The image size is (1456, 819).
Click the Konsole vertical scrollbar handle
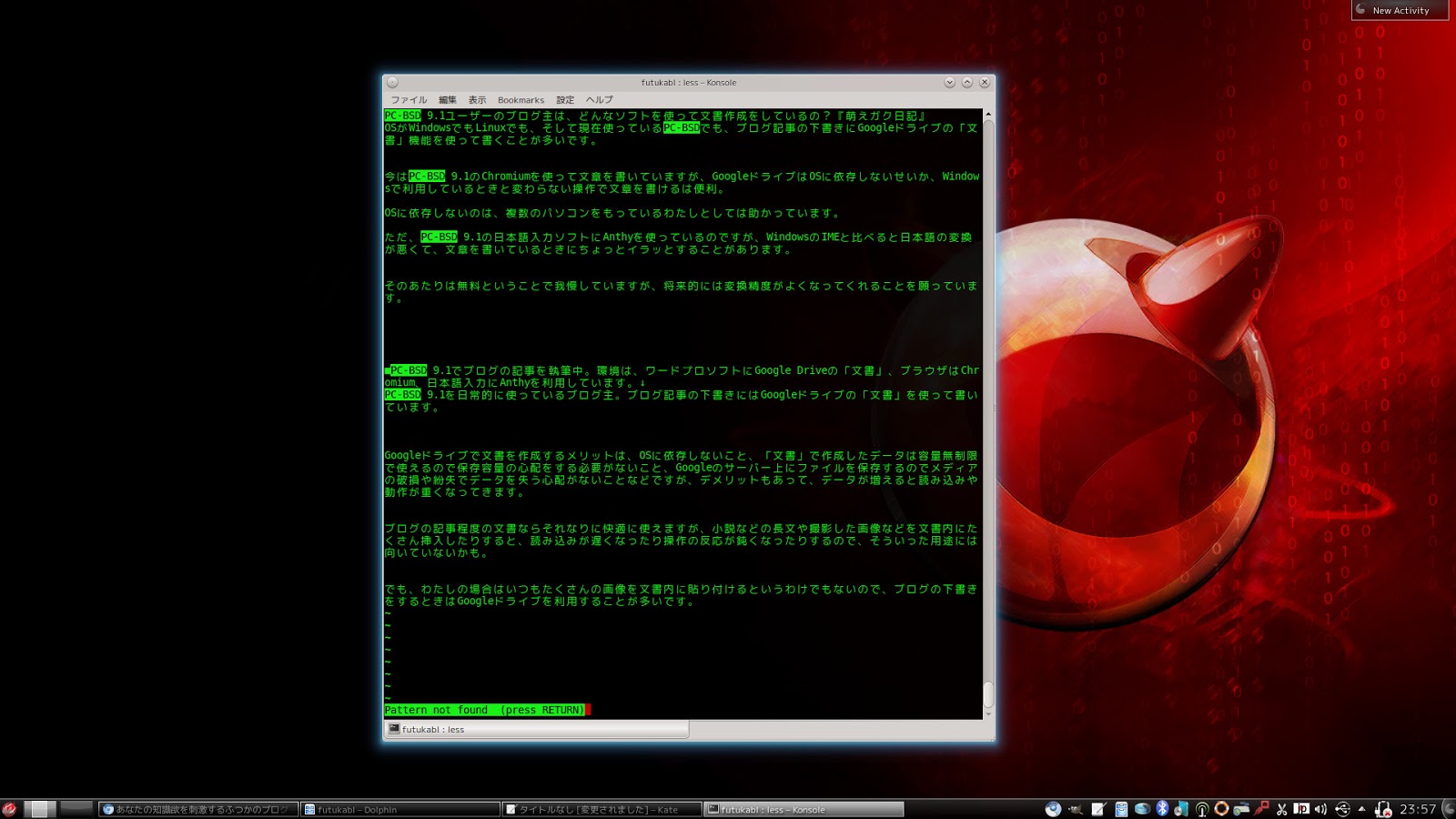tap(988, 694)
